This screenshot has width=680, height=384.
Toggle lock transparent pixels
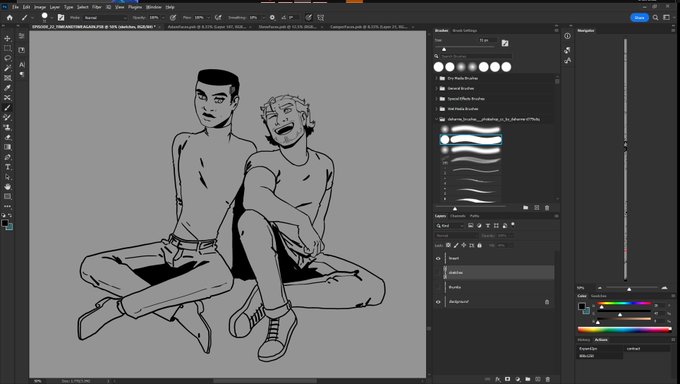(x=448, y=245)
